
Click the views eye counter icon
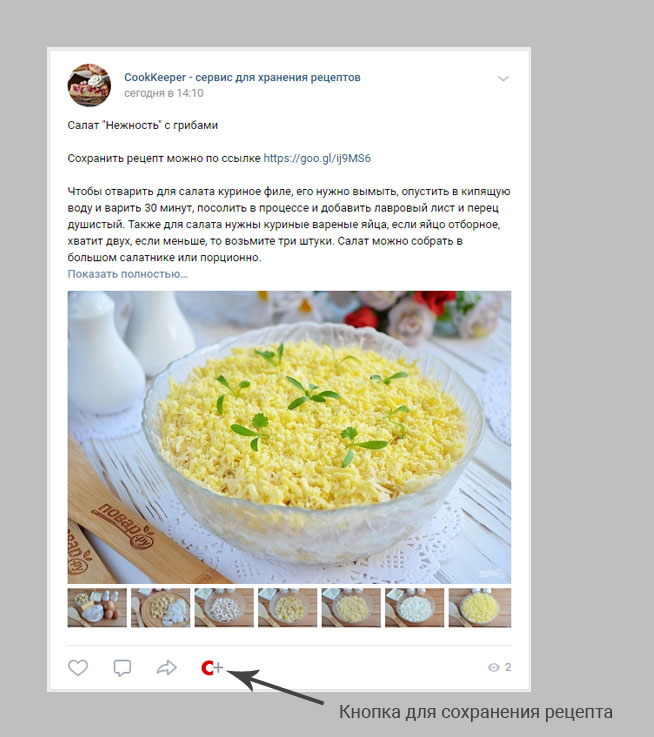pos(494,667)
